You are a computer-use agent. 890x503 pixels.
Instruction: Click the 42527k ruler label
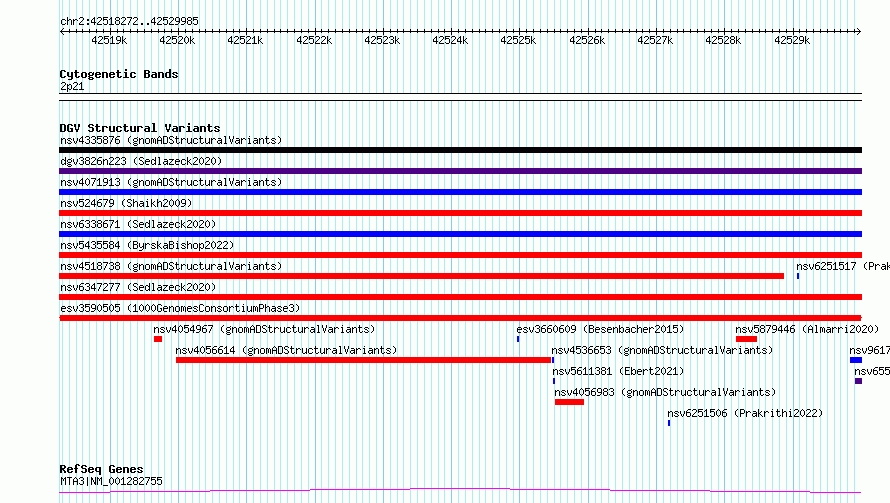click(x=655, y=40)
